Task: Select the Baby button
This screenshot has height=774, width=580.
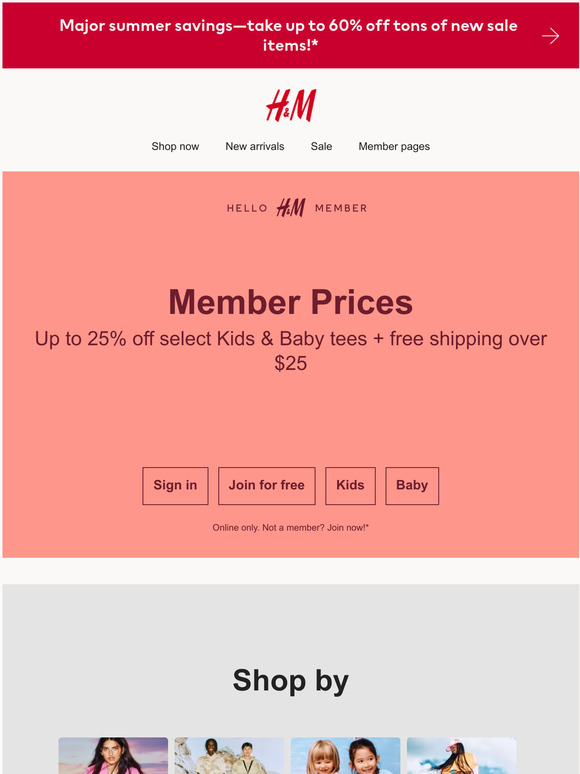Action: pos(412,486)
